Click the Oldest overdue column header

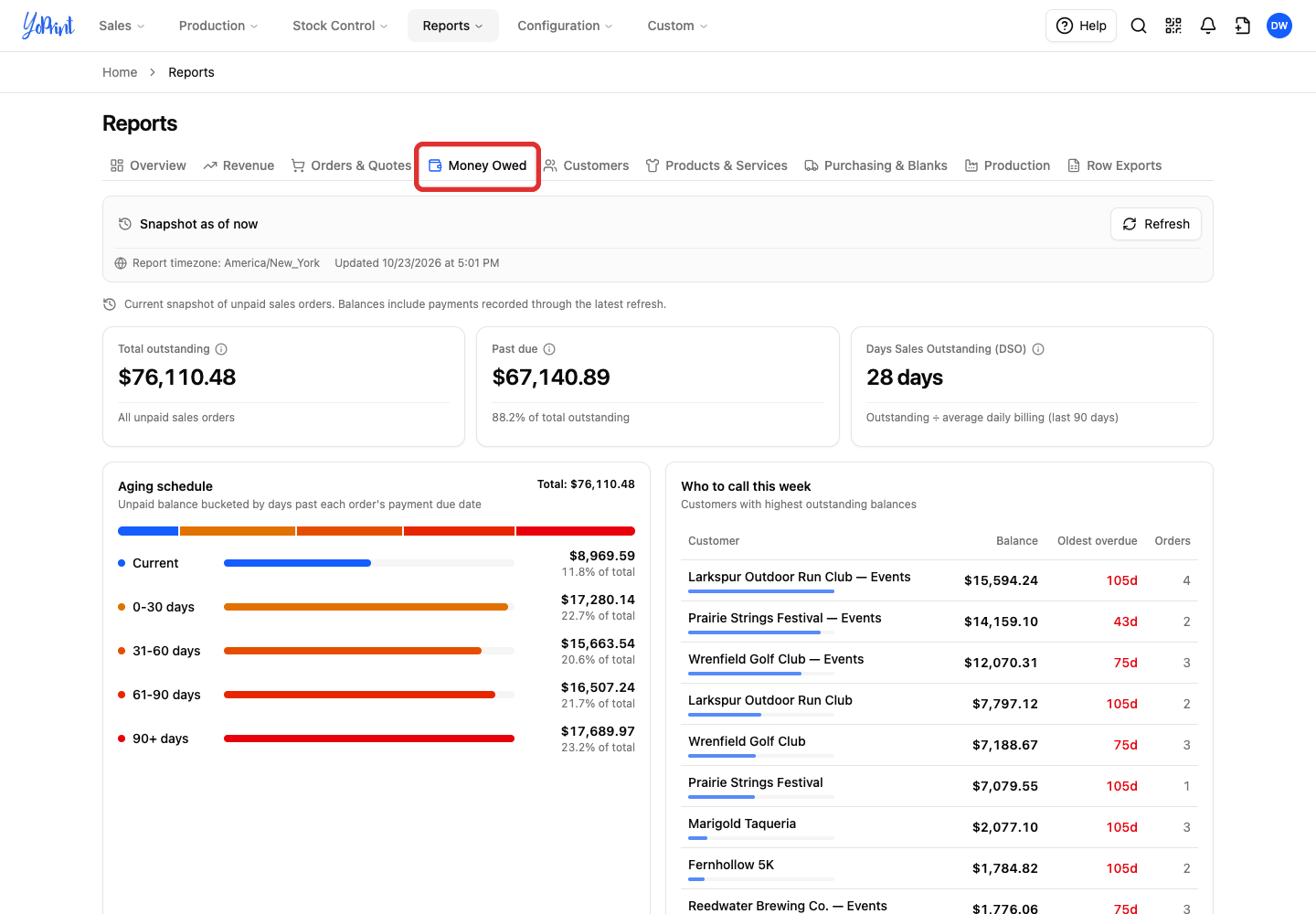[x=1098, y=541]
